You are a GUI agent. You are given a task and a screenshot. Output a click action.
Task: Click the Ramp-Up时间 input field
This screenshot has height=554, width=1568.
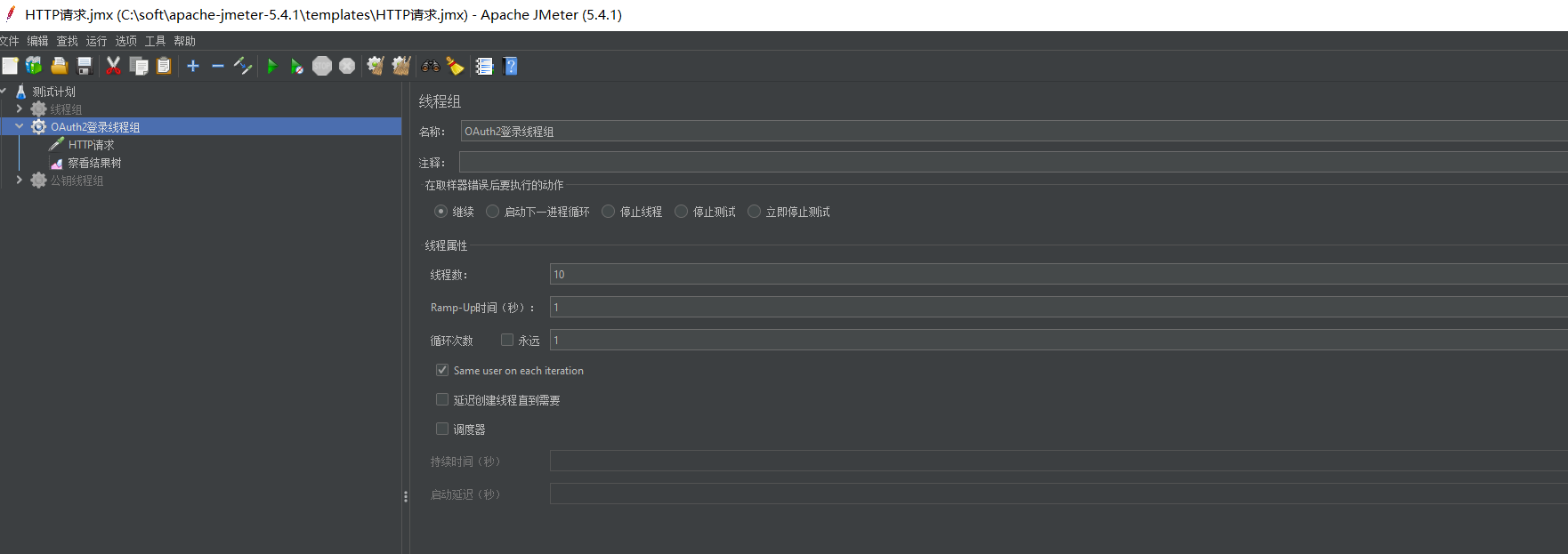pos(1059,307)
